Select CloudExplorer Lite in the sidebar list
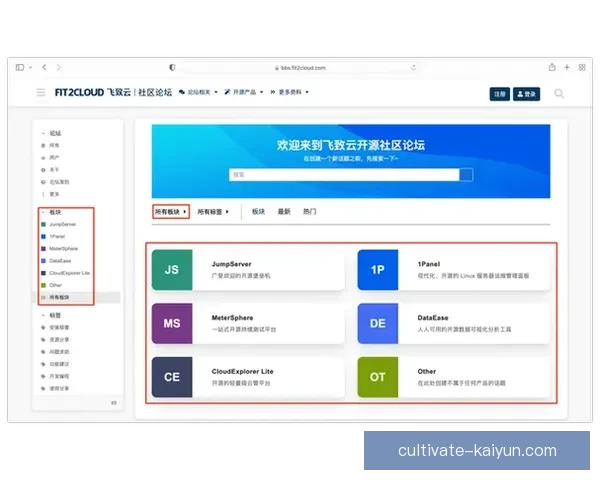 [x=69, y=273]
